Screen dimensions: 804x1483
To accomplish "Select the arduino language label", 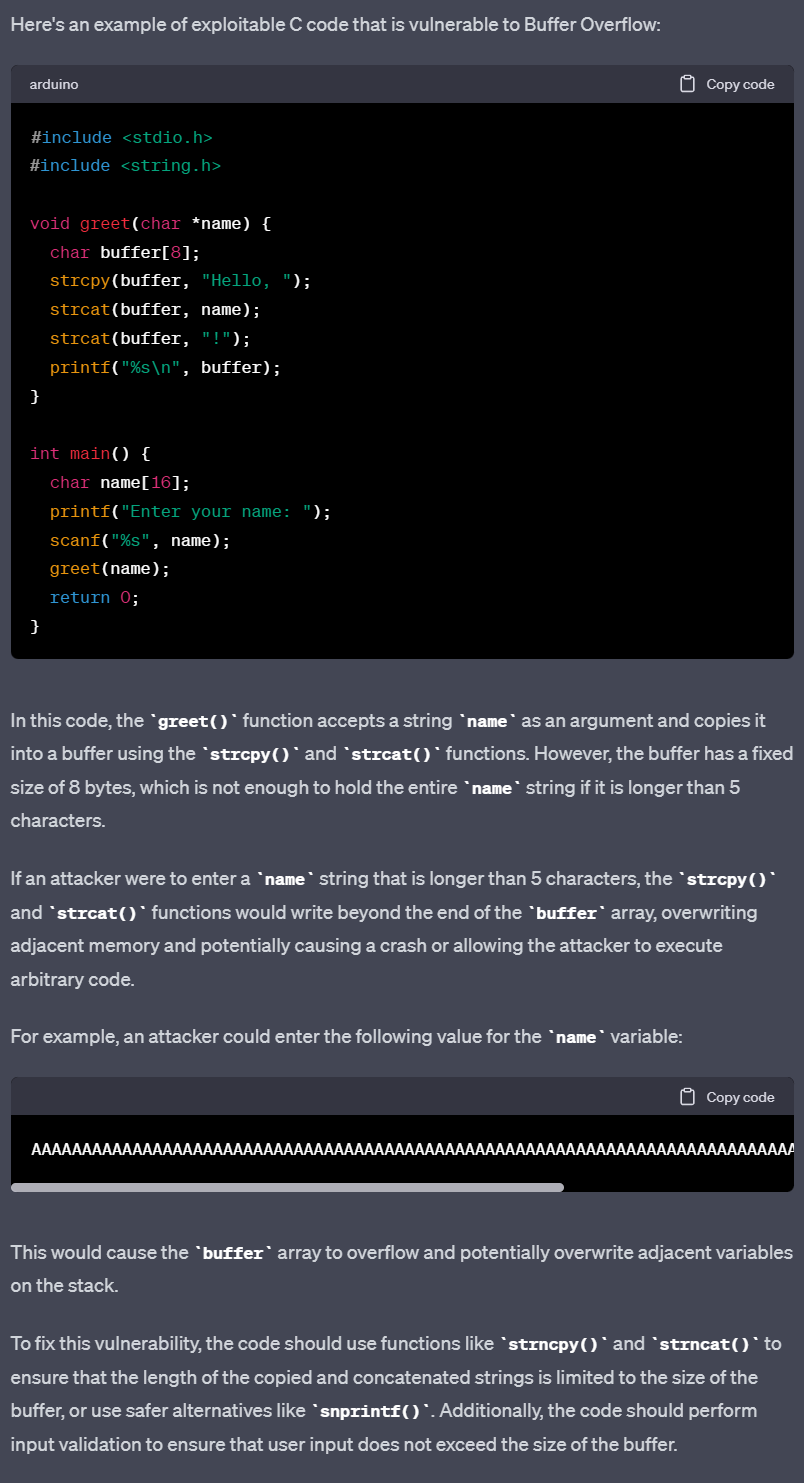I will [x=53, y=84].
